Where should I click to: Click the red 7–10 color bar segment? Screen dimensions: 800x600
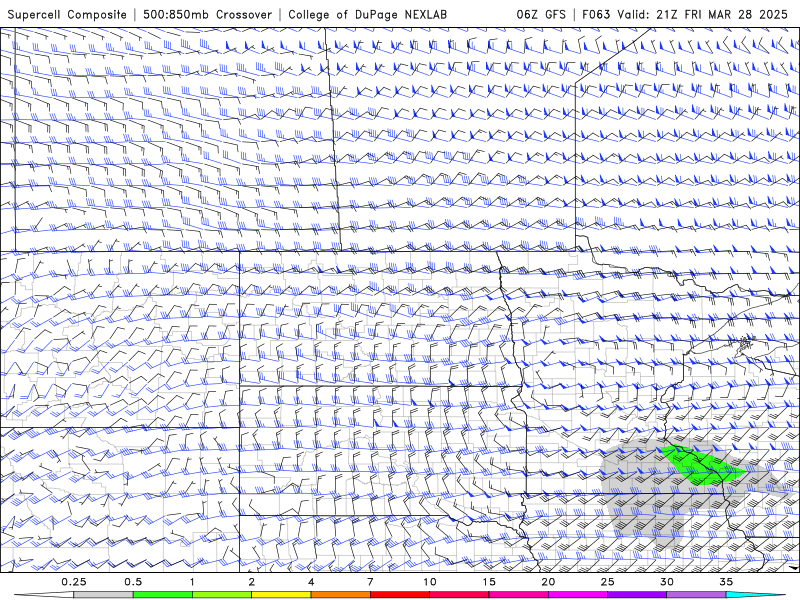(x=399, y=595)
